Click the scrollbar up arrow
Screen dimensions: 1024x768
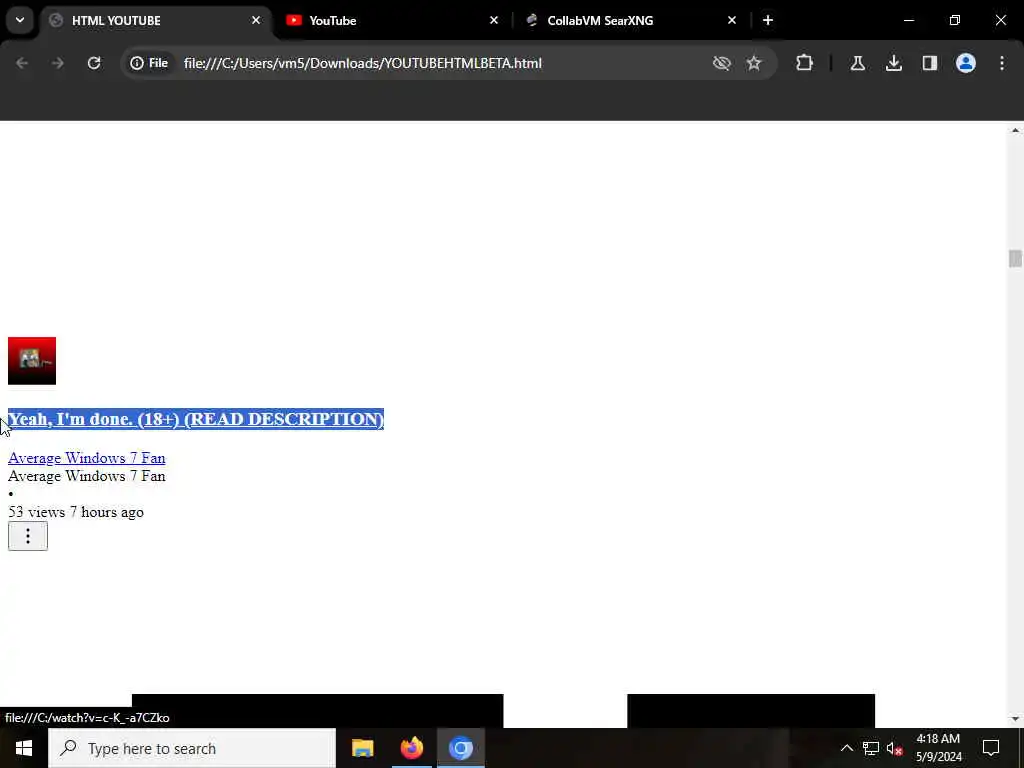(x=1015, y=130)
